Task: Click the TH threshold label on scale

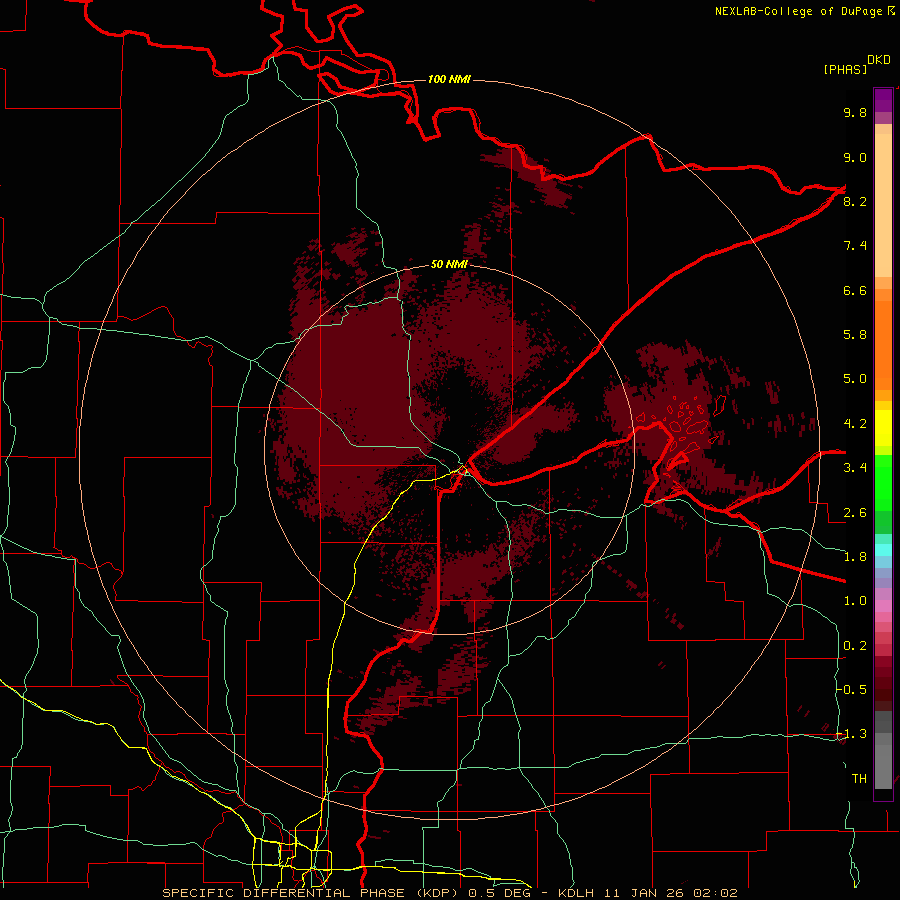Action: click(859, 779)
